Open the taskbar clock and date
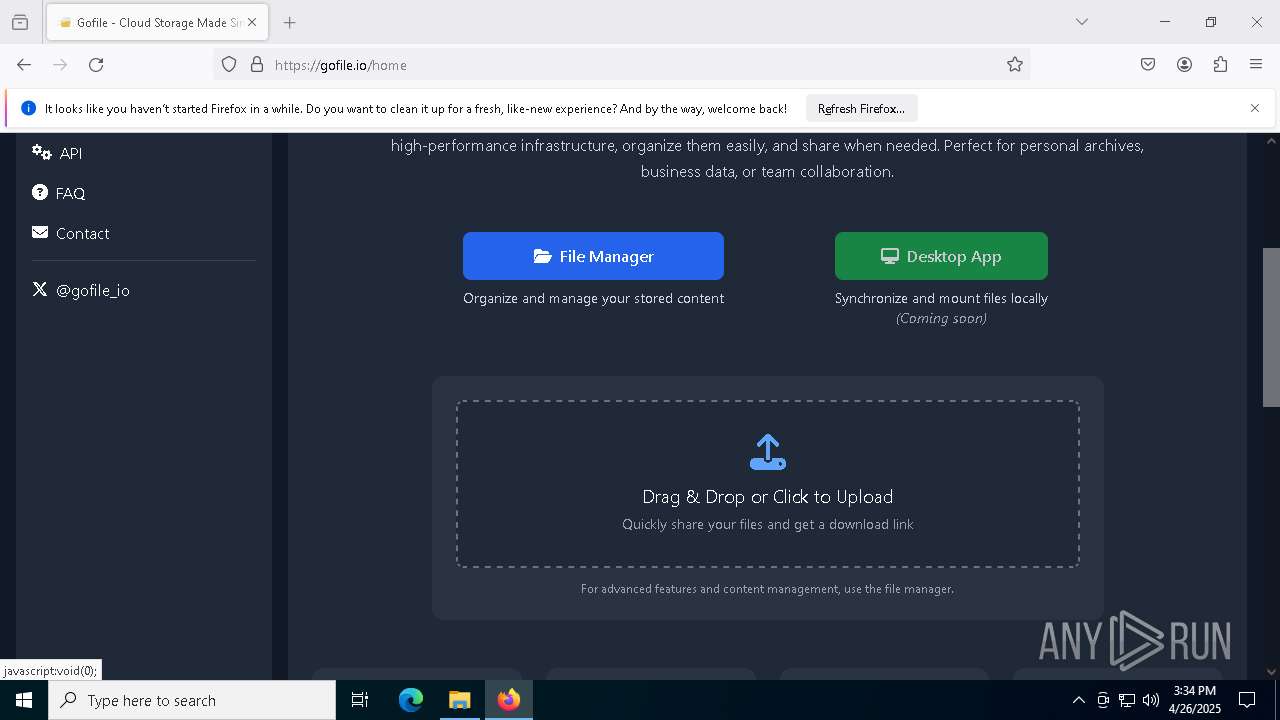 coord(1195,700)
